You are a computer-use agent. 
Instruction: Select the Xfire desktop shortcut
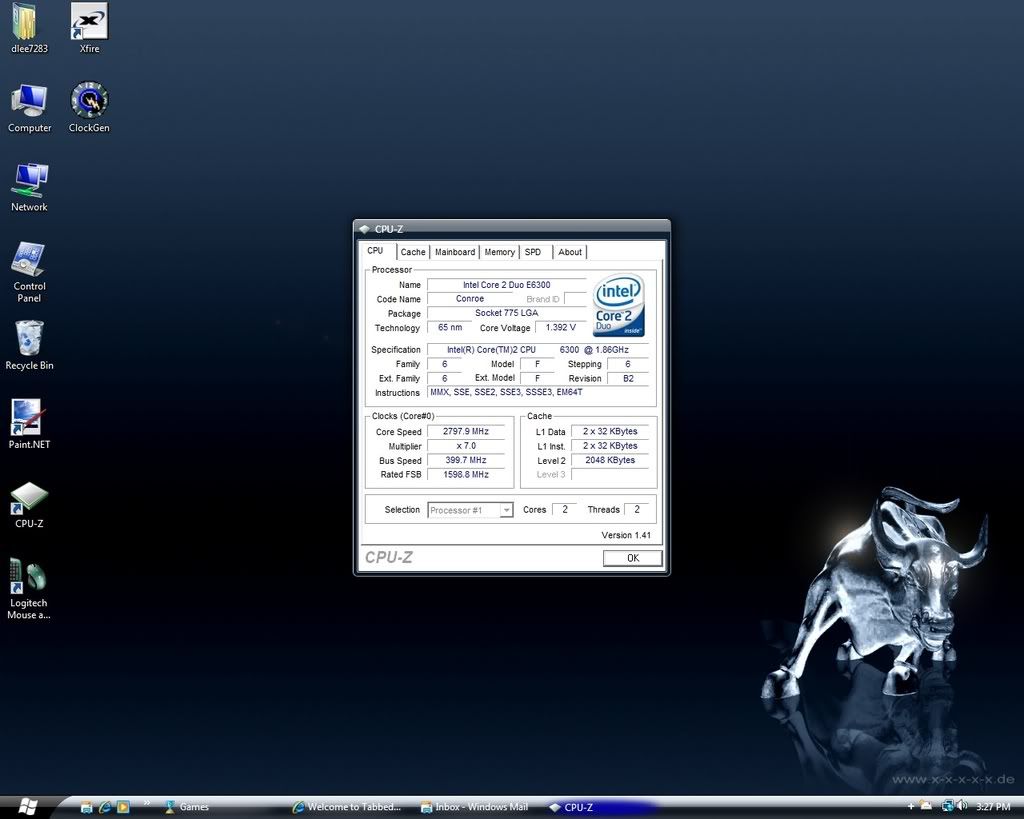pos(89,28)
